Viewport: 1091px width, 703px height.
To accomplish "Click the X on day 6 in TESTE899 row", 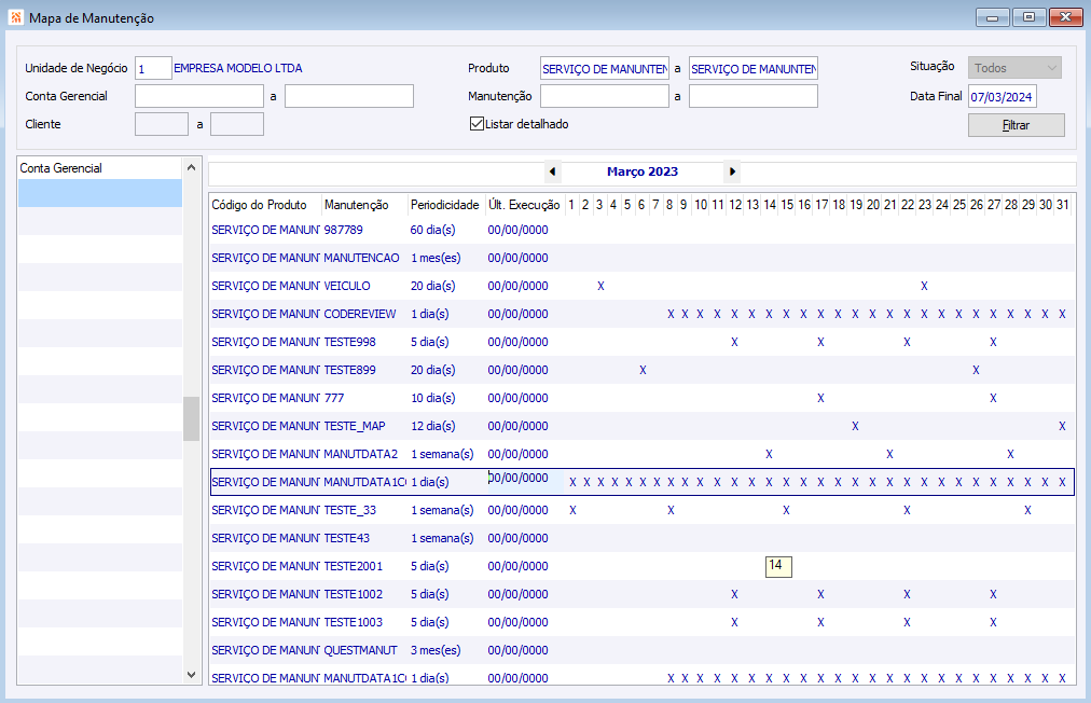I will pyautogui.click(x=642, y=370).
